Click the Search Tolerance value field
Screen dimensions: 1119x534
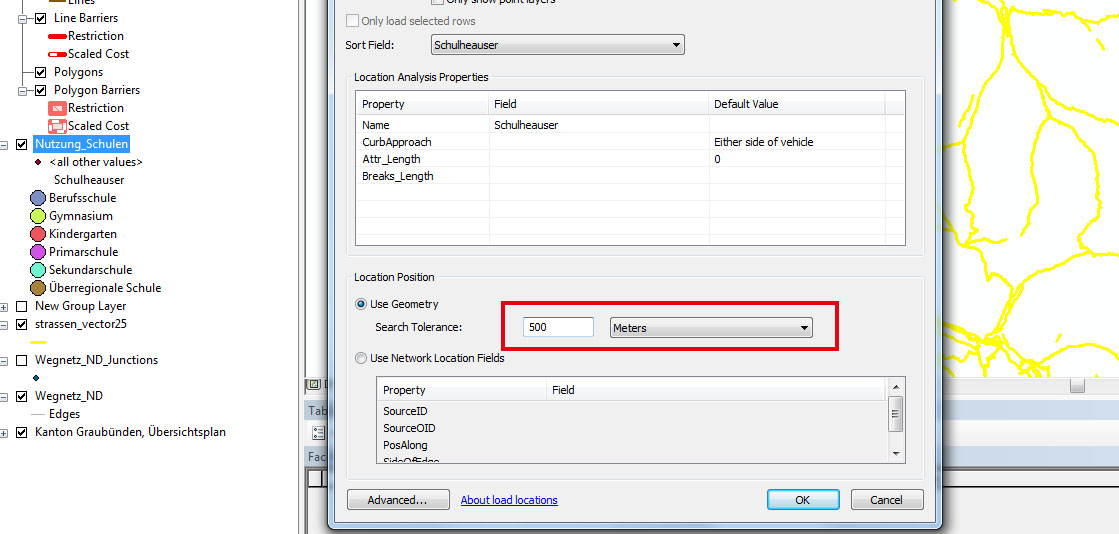(x=558, y=328)
